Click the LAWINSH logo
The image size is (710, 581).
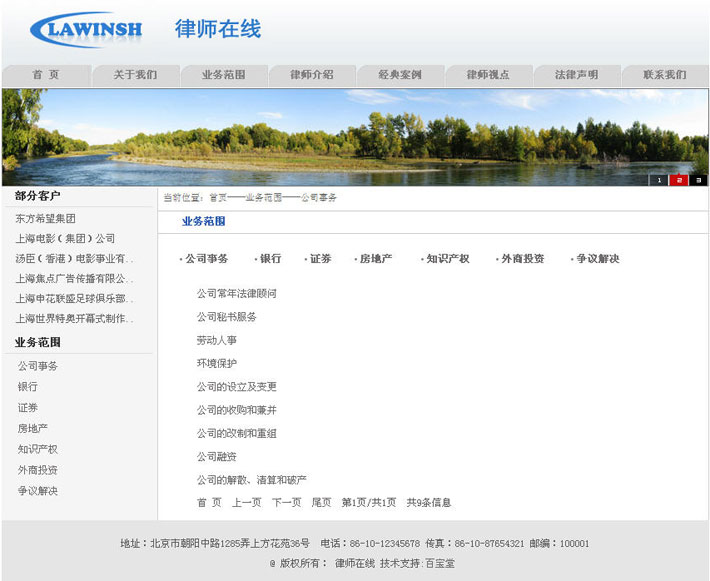(86, 29)
